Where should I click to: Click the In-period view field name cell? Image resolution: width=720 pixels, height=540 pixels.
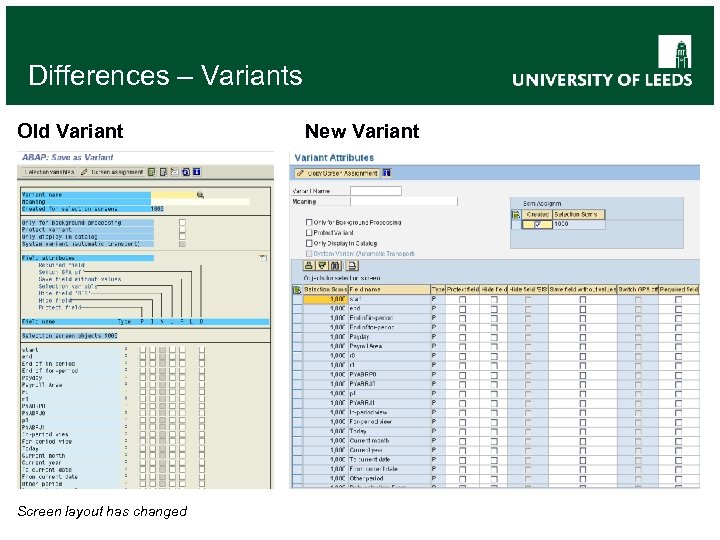tap(389, 412)
